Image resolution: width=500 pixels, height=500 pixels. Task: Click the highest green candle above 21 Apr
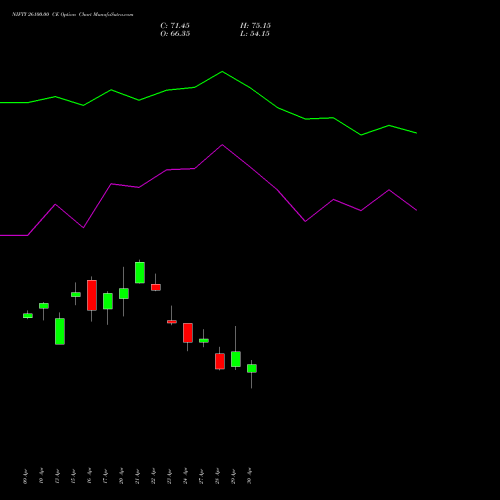click(x=140, y=273)
